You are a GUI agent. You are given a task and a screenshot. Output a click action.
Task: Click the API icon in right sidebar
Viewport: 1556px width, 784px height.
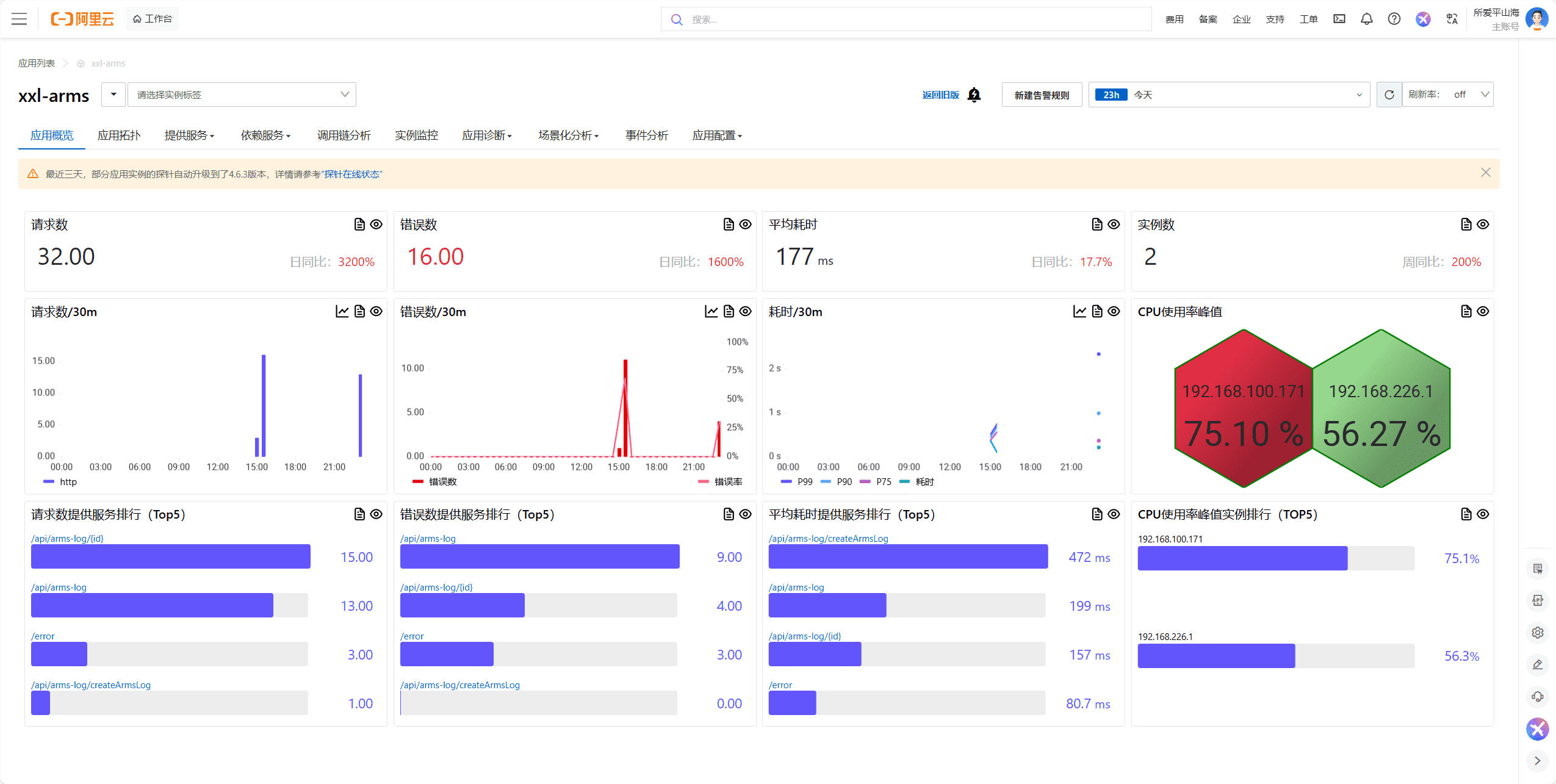[x=1538, y=600]
